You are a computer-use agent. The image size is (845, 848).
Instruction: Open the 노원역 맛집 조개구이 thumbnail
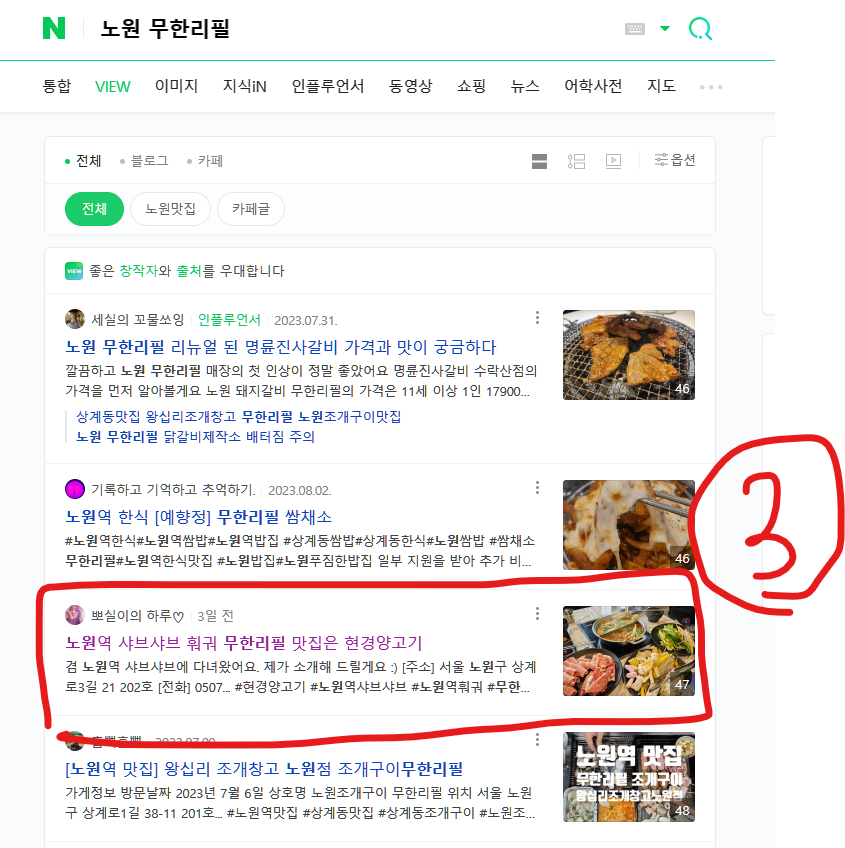point(629,777)
